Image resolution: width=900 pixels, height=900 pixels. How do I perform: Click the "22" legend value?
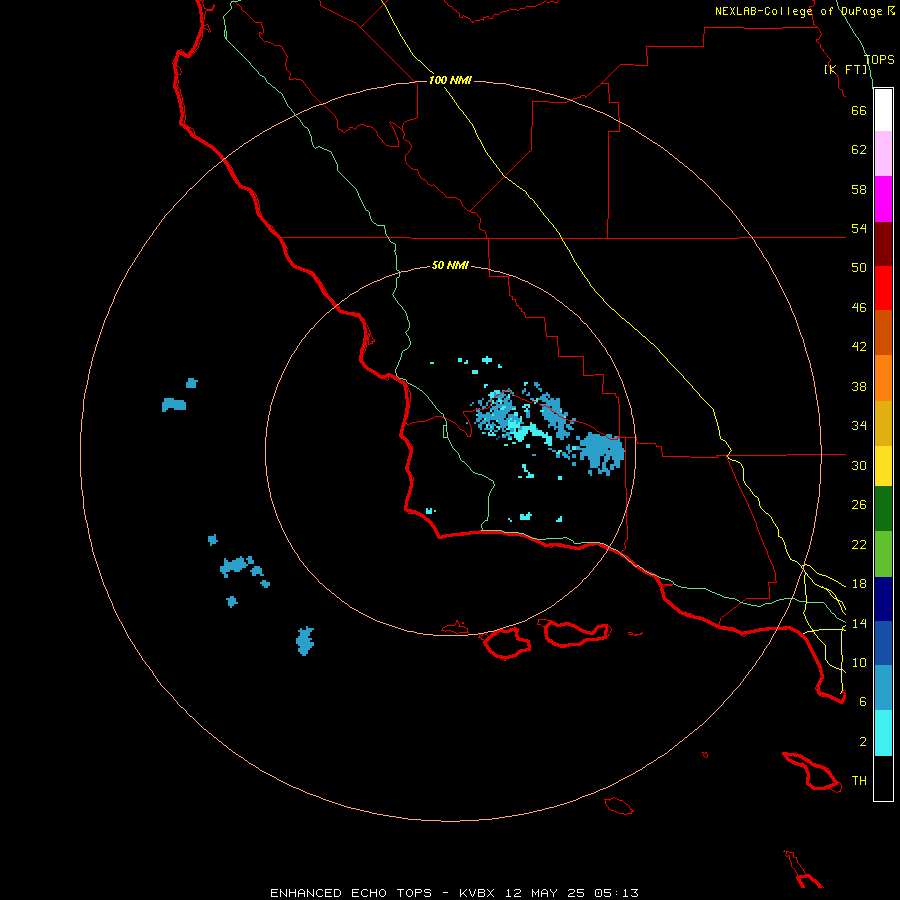click(x=859, y=545)
